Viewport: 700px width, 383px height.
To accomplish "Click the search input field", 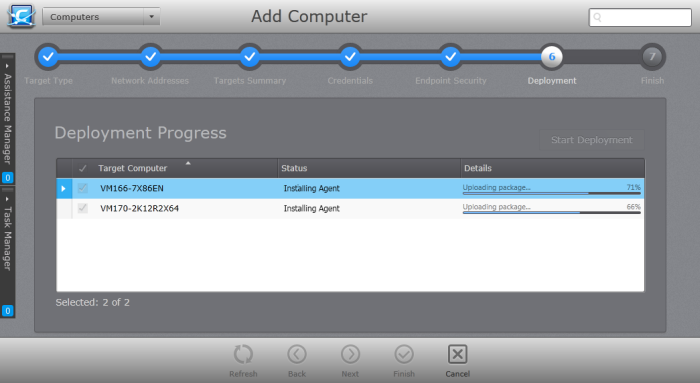I will [640, 17].
